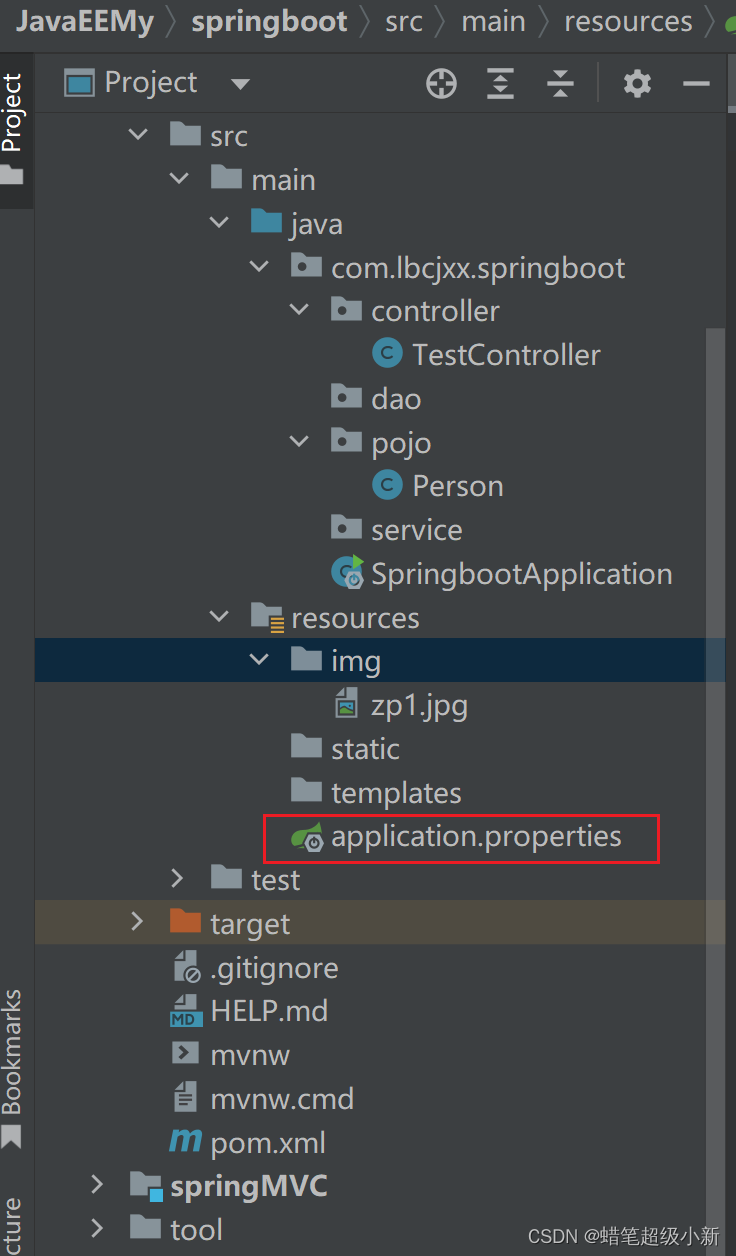Click the Collapse All icon in Project toolbar
The width and height of the screenshot is (736, 1256).
point(560,83)
